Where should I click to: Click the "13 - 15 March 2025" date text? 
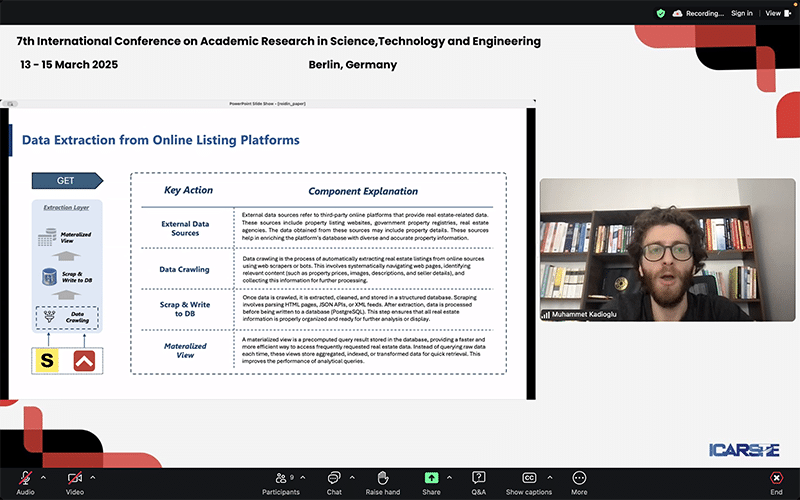(x=69, y=65)
